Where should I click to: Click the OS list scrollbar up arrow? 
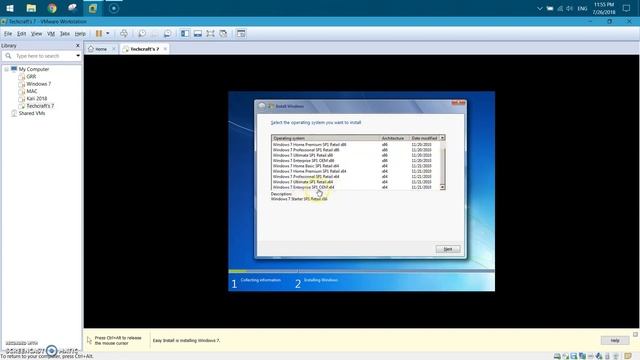pos(442,138)
